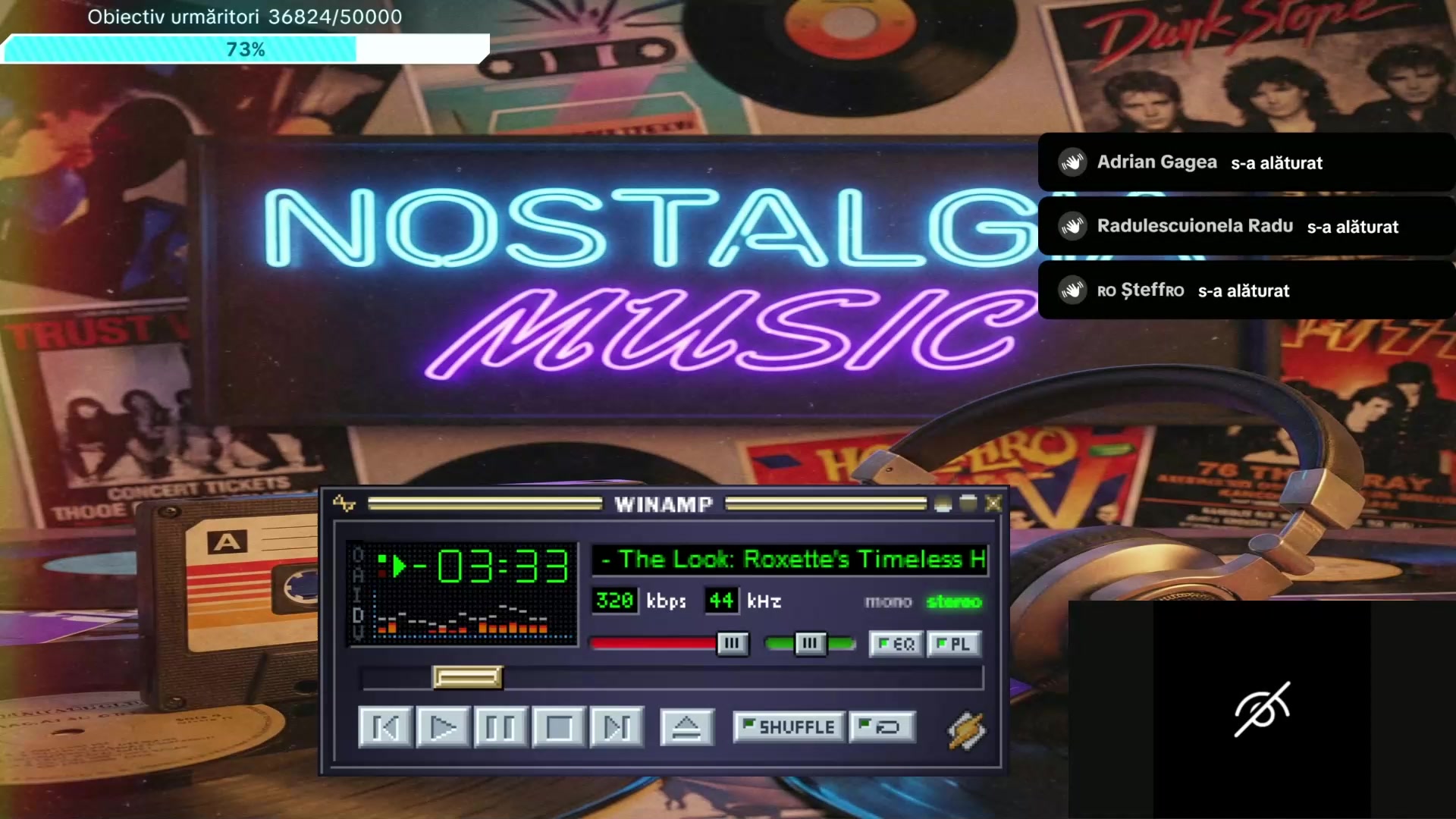The height and width of the screenshot is (819, 1456).
Task: Click the wave icon beside Adrian Gagea
Action: pos(1073,162)
